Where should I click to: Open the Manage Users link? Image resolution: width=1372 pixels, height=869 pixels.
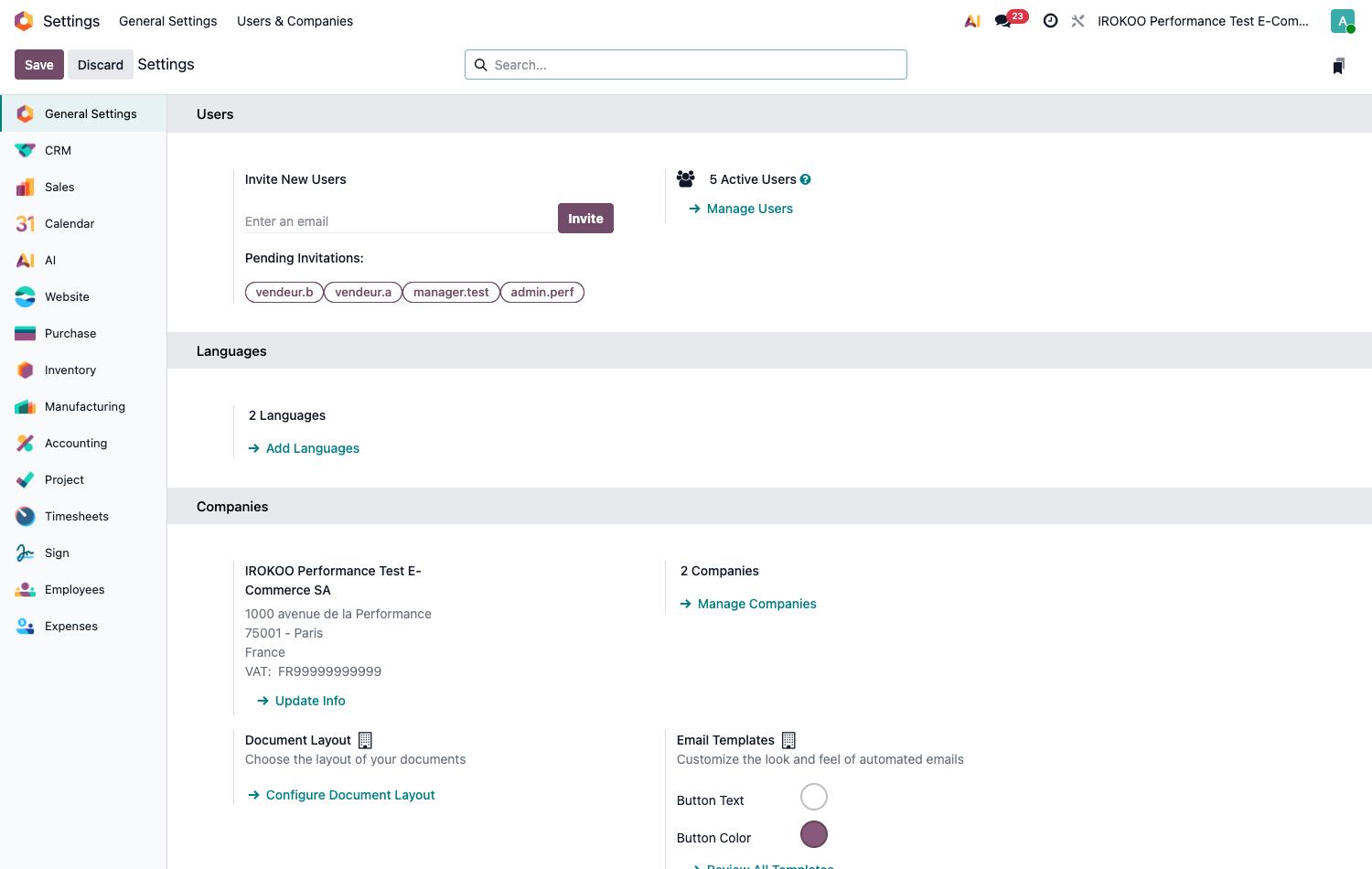(x=741, y=209)
